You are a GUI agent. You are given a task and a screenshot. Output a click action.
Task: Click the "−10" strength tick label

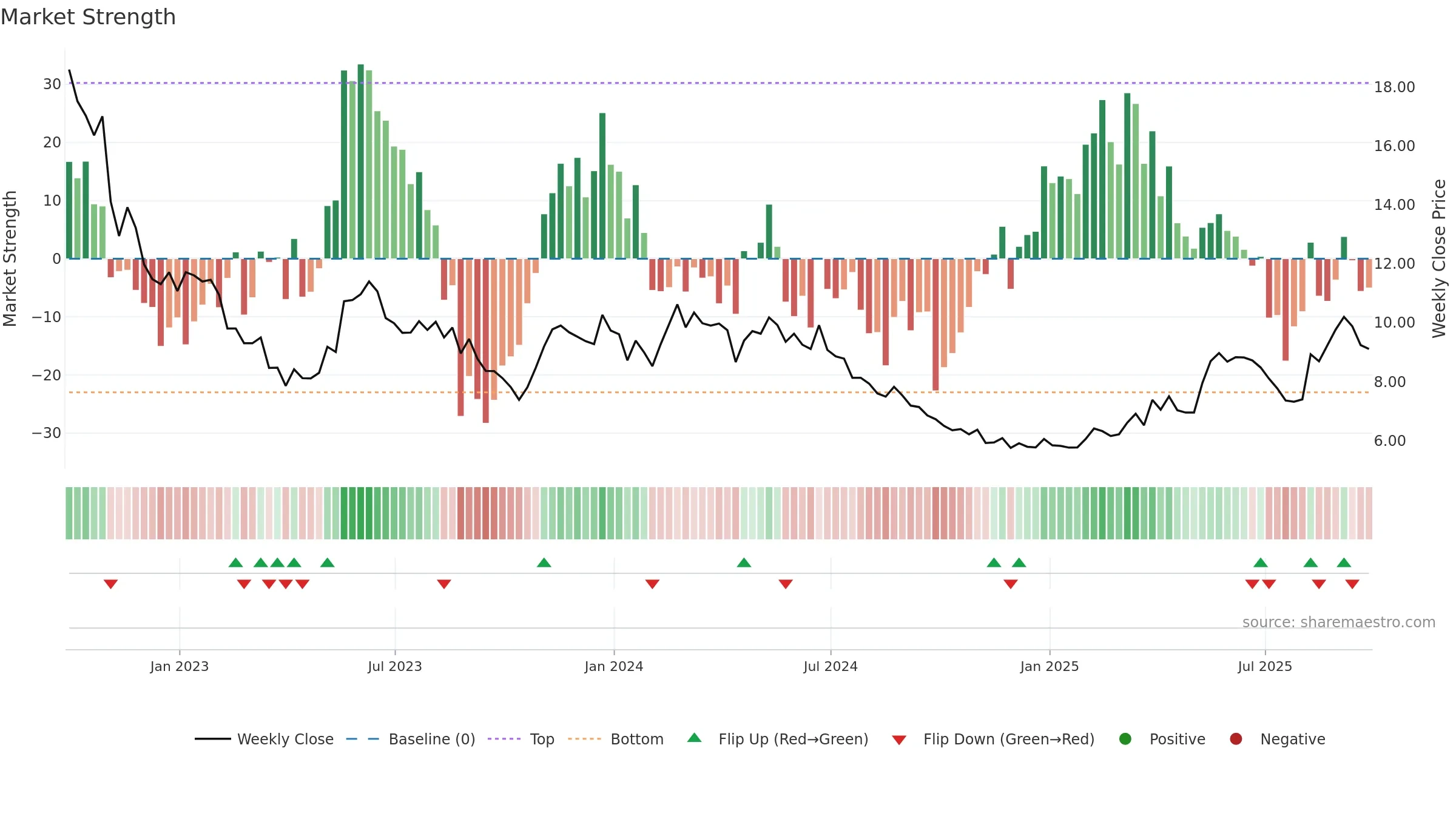[x=47, y=317]
